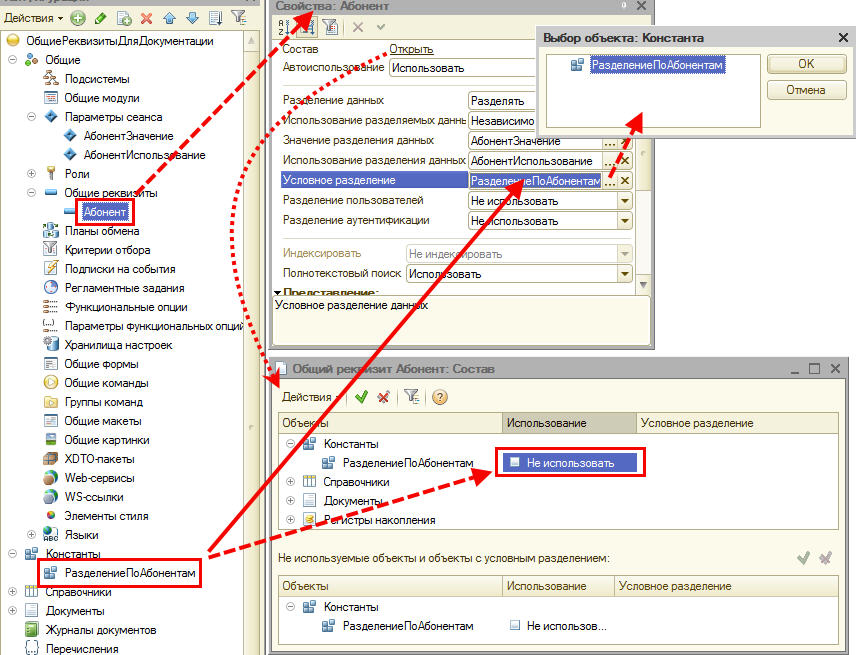Screen dimensions: 856x655
Task: Click the scroll up arrow of the configuration tree
Action: (x=251, y=40)
